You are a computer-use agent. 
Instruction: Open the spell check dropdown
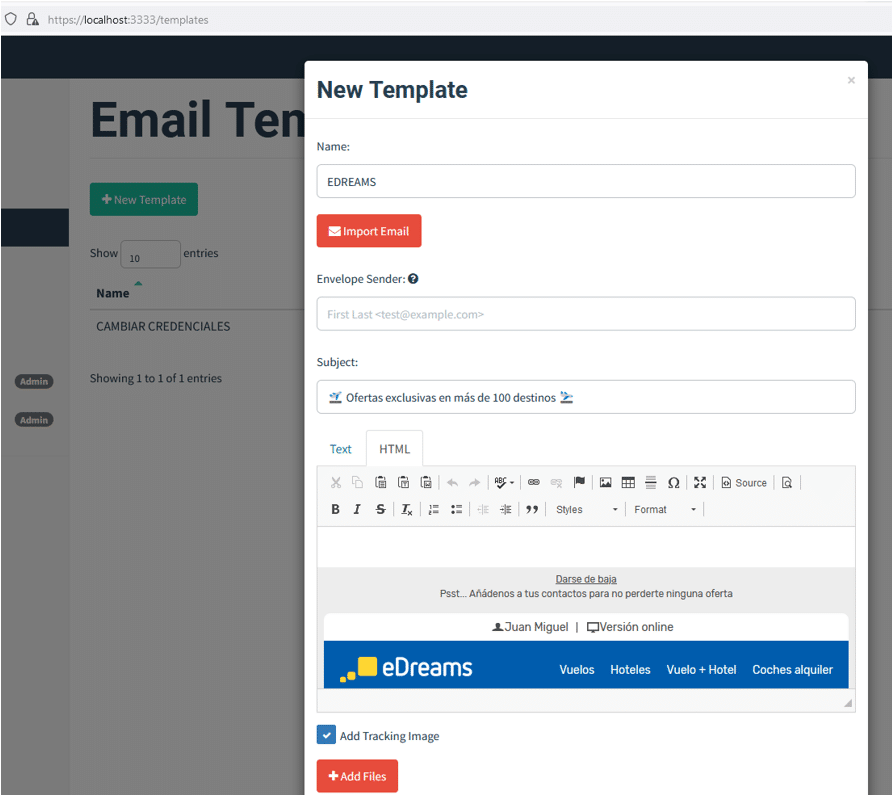click(x=504, y=482)
